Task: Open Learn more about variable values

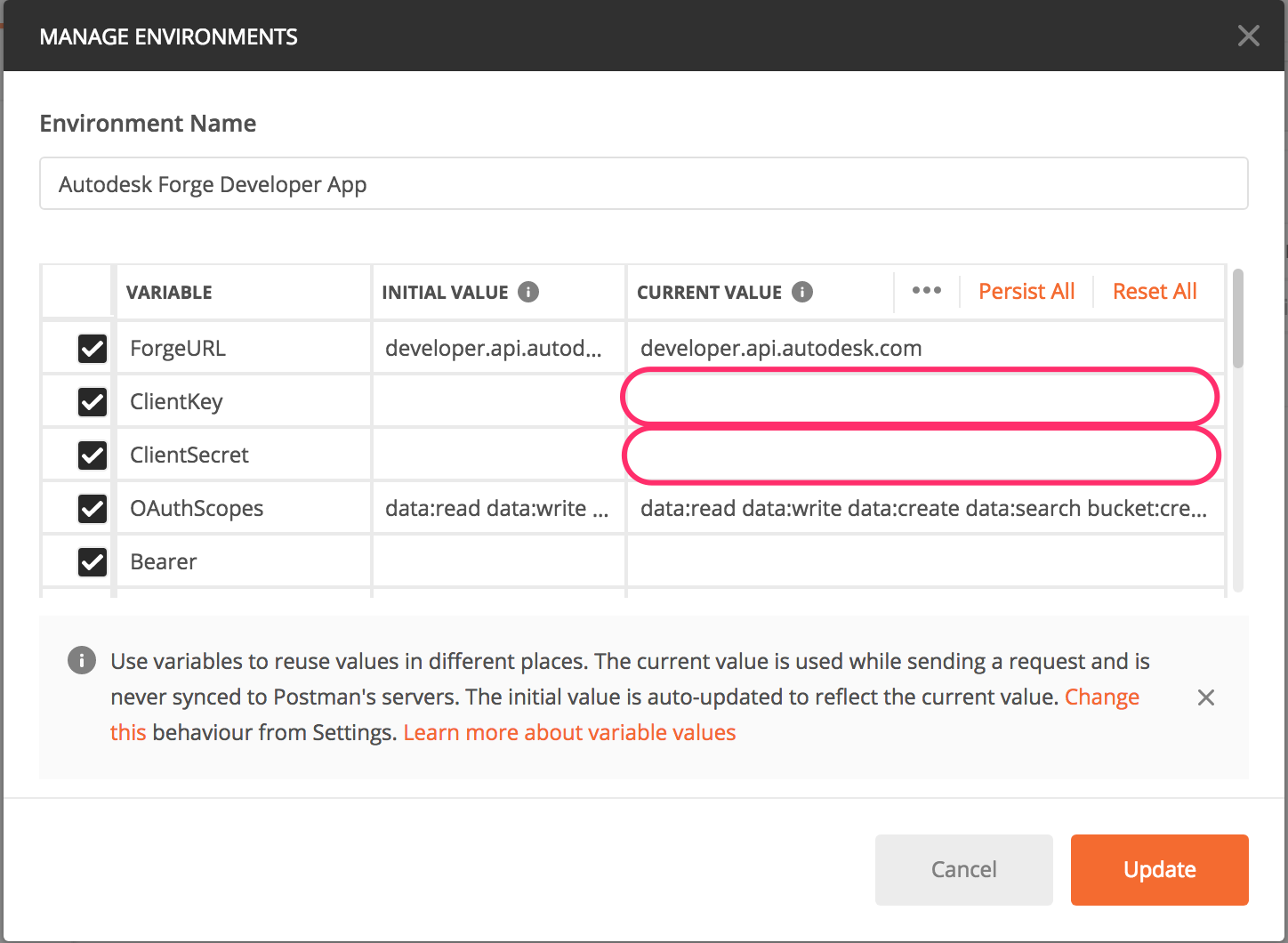Action: [569, 732]
